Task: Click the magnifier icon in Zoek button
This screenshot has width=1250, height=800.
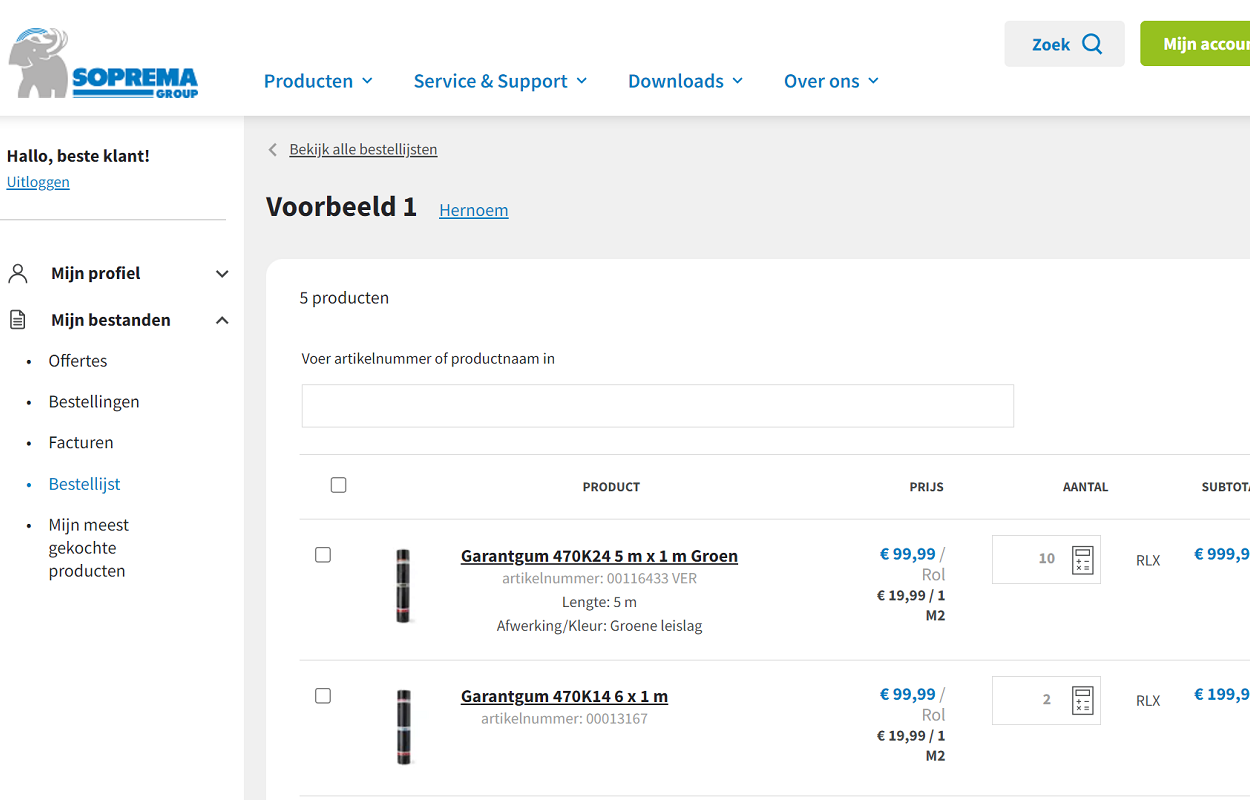Action: click(1092, 44)
